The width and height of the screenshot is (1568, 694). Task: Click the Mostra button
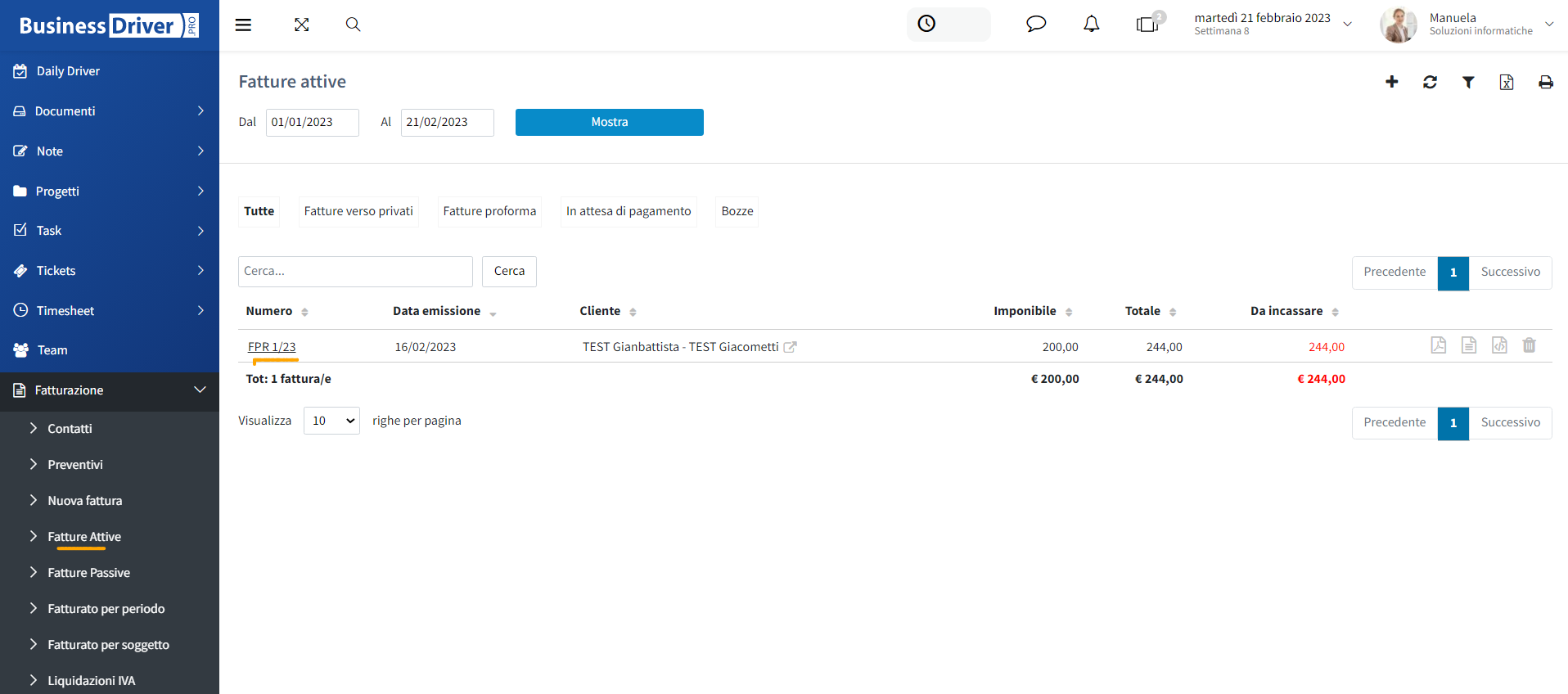click(610, 122)
